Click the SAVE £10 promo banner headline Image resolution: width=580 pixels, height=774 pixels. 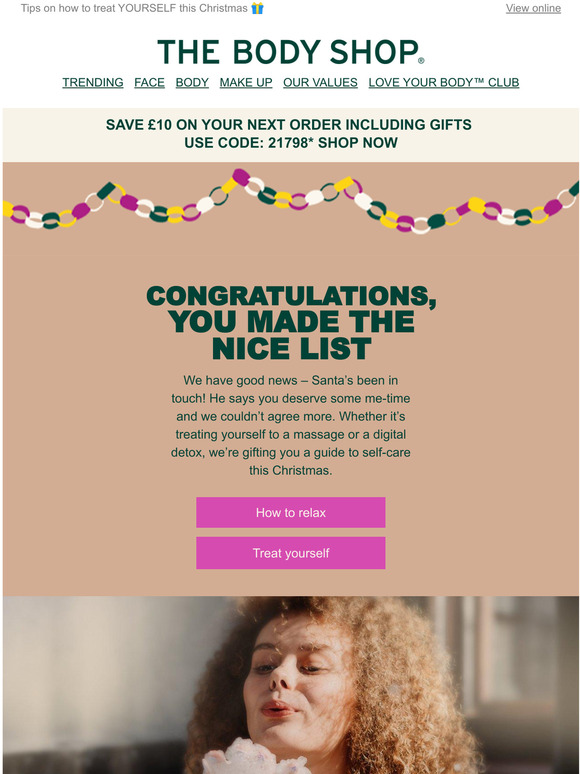(x=289, y=124)
